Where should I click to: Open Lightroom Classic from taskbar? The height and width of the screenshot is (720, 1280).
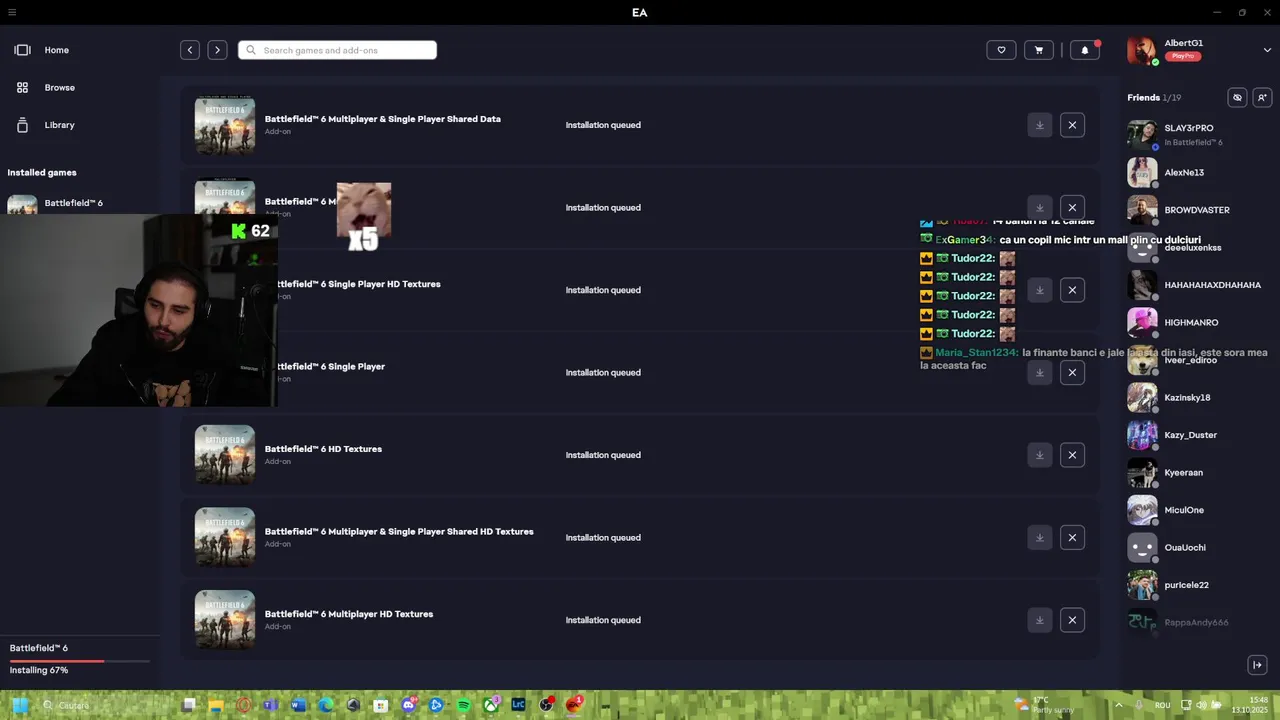coord(518,705)
